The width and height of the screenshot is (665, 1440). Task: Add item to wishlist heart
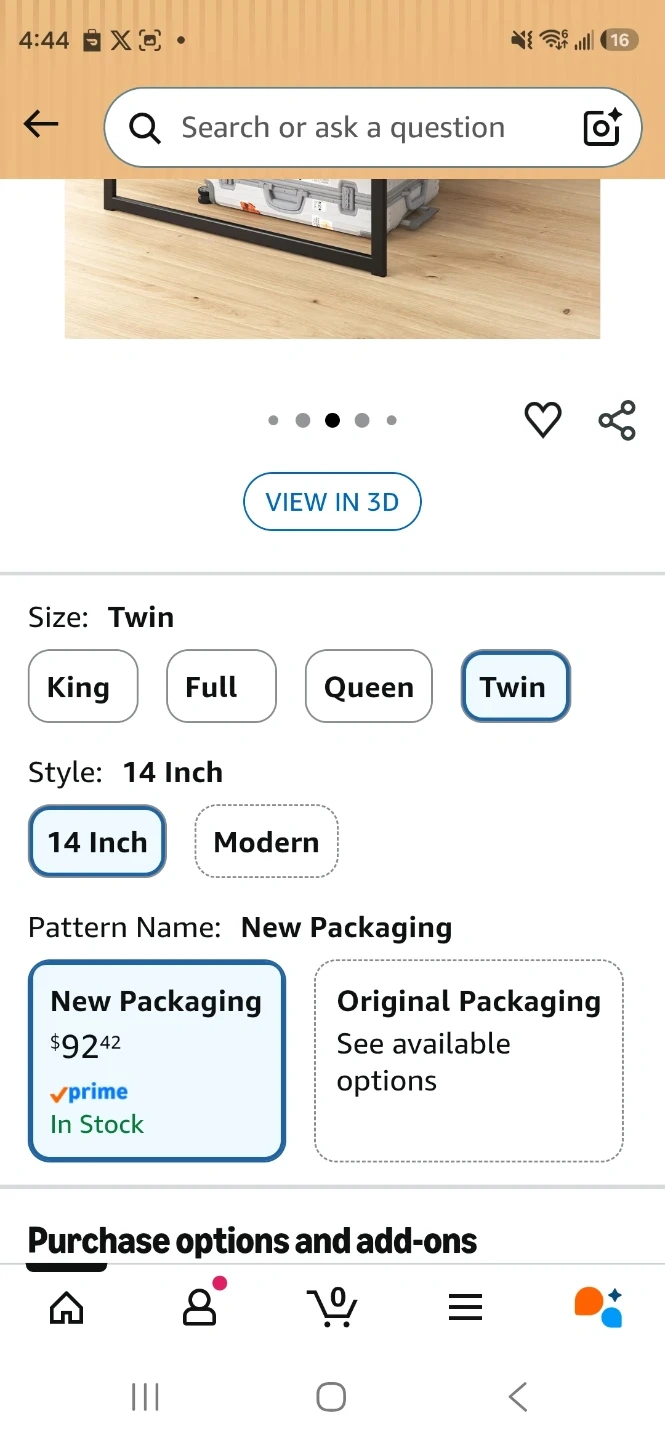(543, 420)
